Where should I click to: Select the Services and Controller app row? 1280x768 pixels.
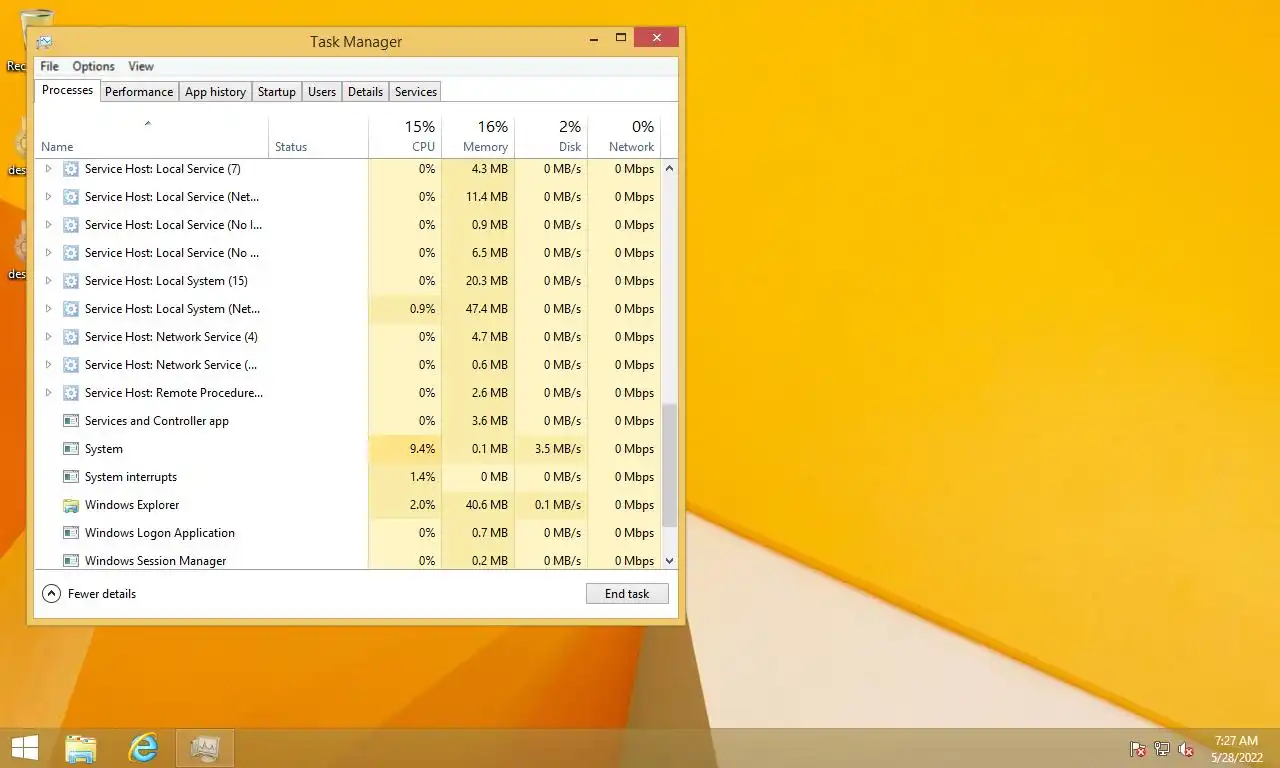coord(348,421)
